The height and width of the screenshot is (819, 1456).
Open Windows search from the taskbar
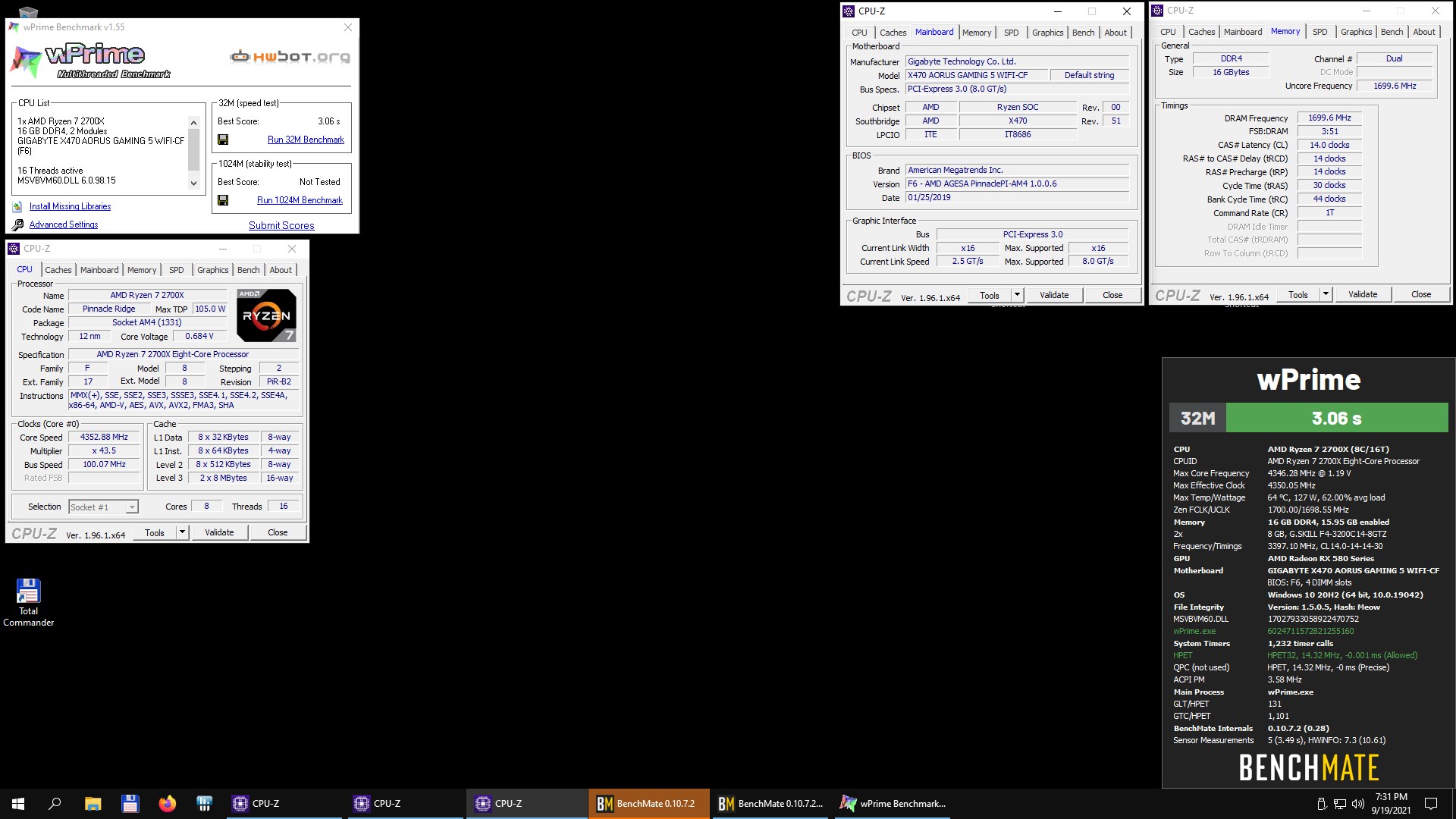[55, 804]
